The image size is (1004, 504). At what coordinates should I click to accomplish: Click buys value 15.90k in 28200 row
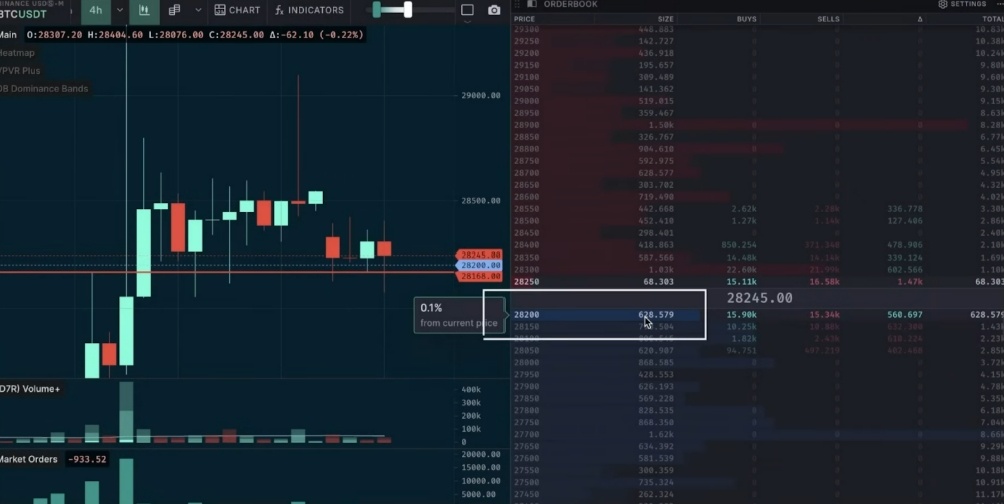pyautogui.click(x=741, y=314)
